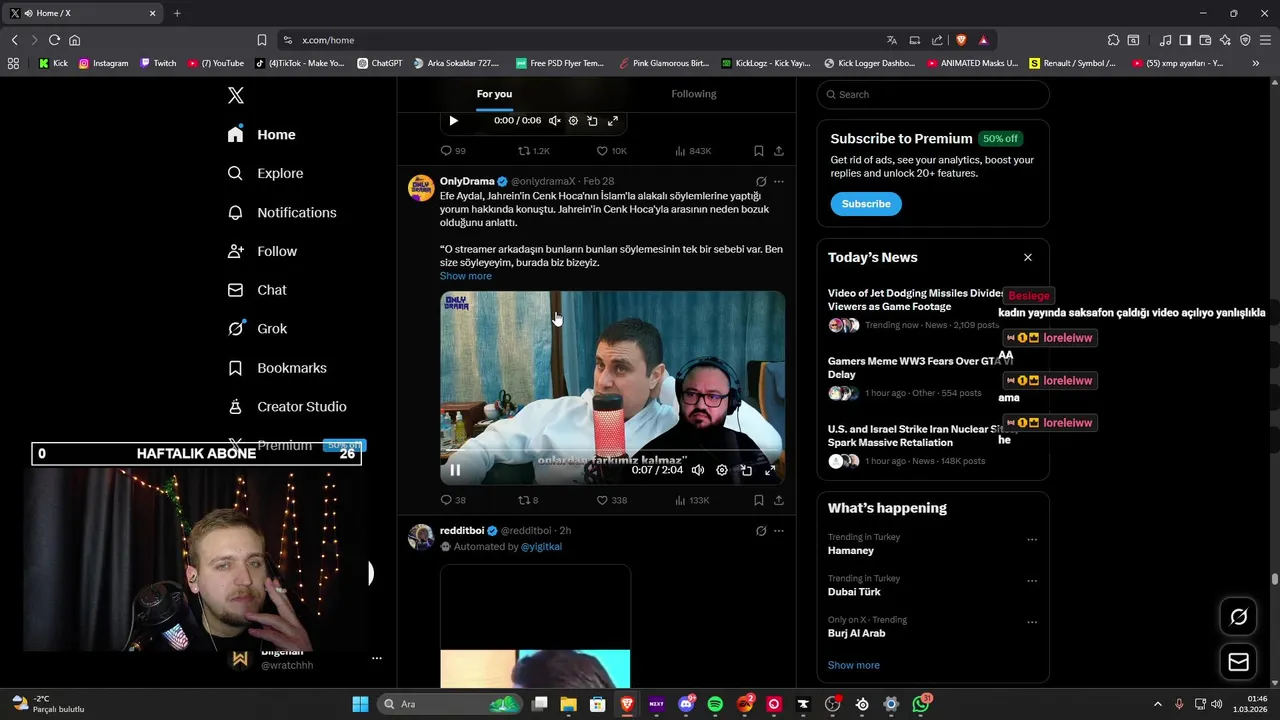The width and height of the screenshot is (1280, 720).
Task: Open Grok in X sidebar
Action: tap(257, 328)
